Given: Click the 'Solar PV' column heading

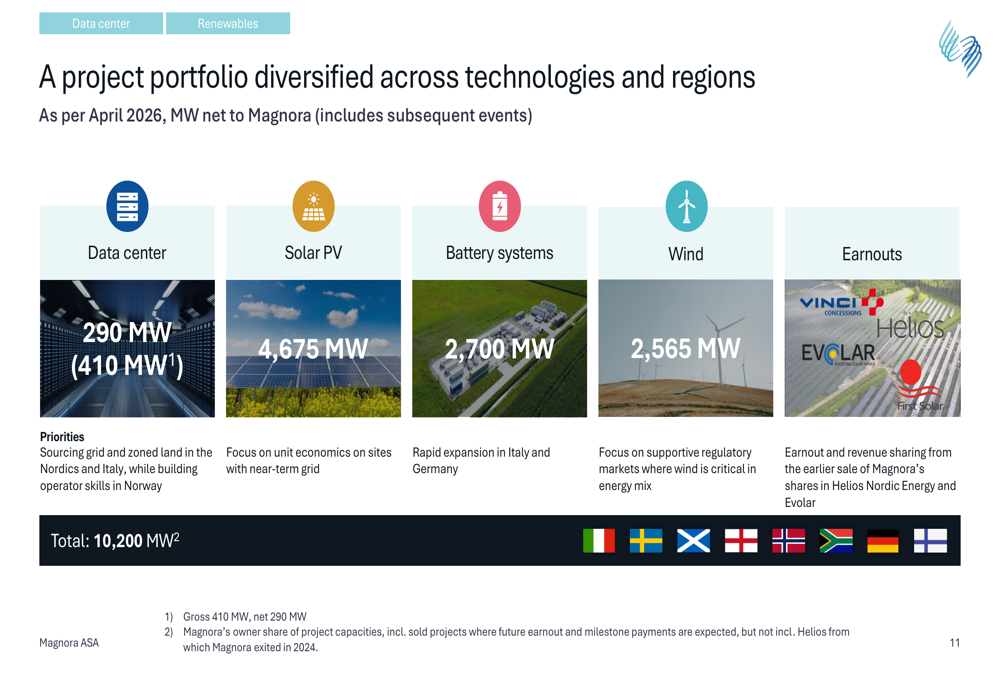Looking at the screenshot, I should tap(313, 253).
